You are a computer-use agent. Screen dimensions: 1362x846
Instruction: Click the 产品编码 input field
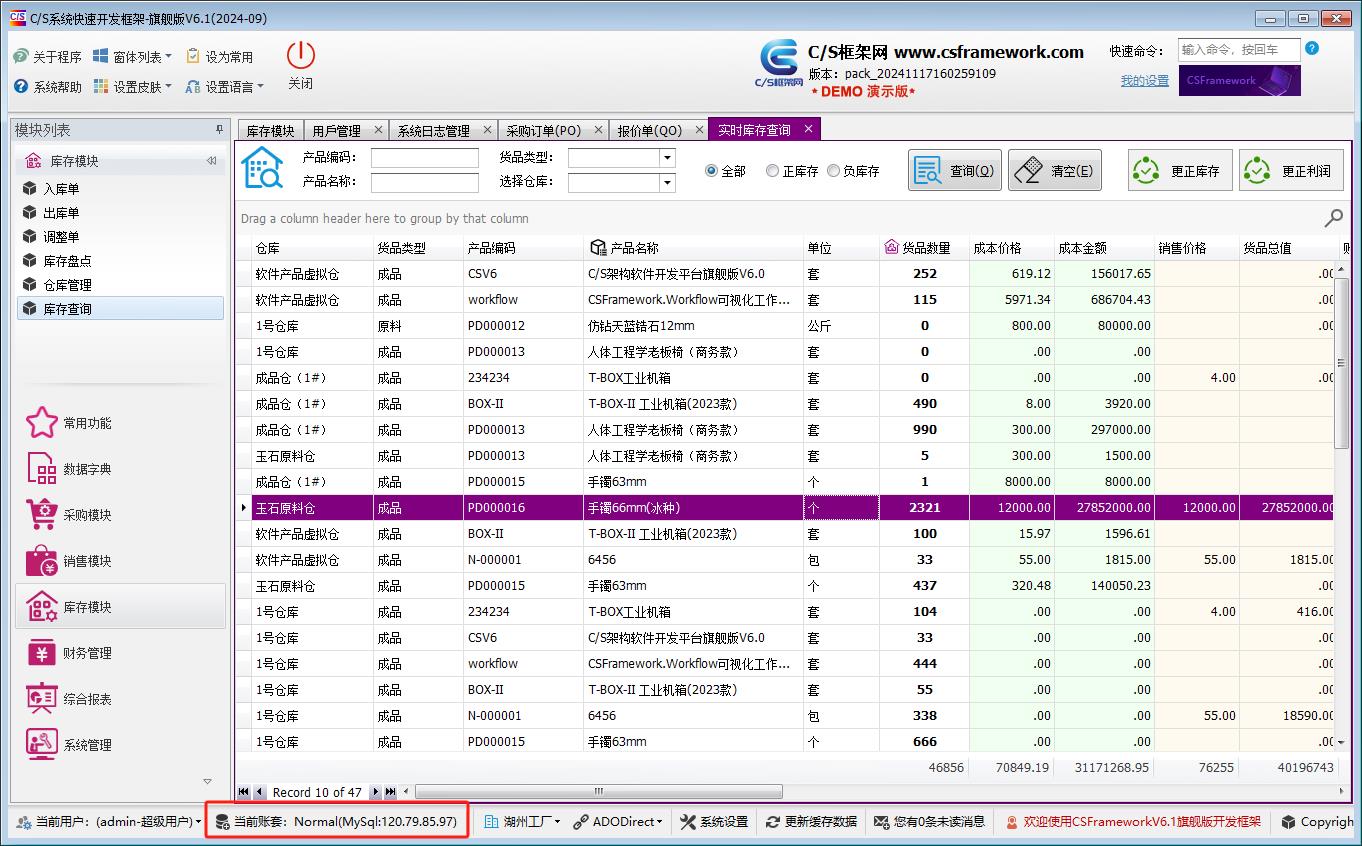tap(424, 158)
